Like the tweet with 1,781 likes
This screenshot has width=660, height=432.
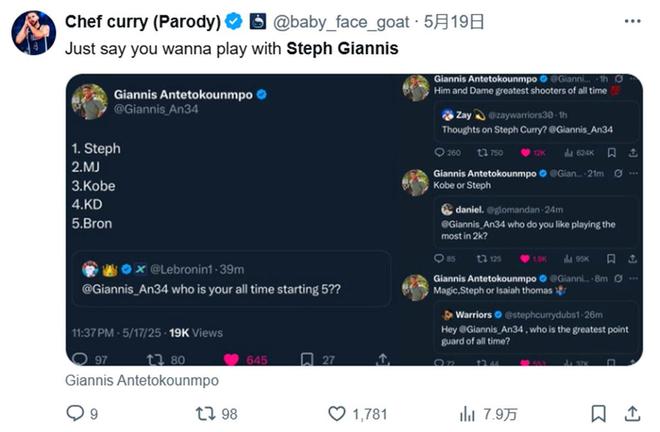(x=336, y=412)
